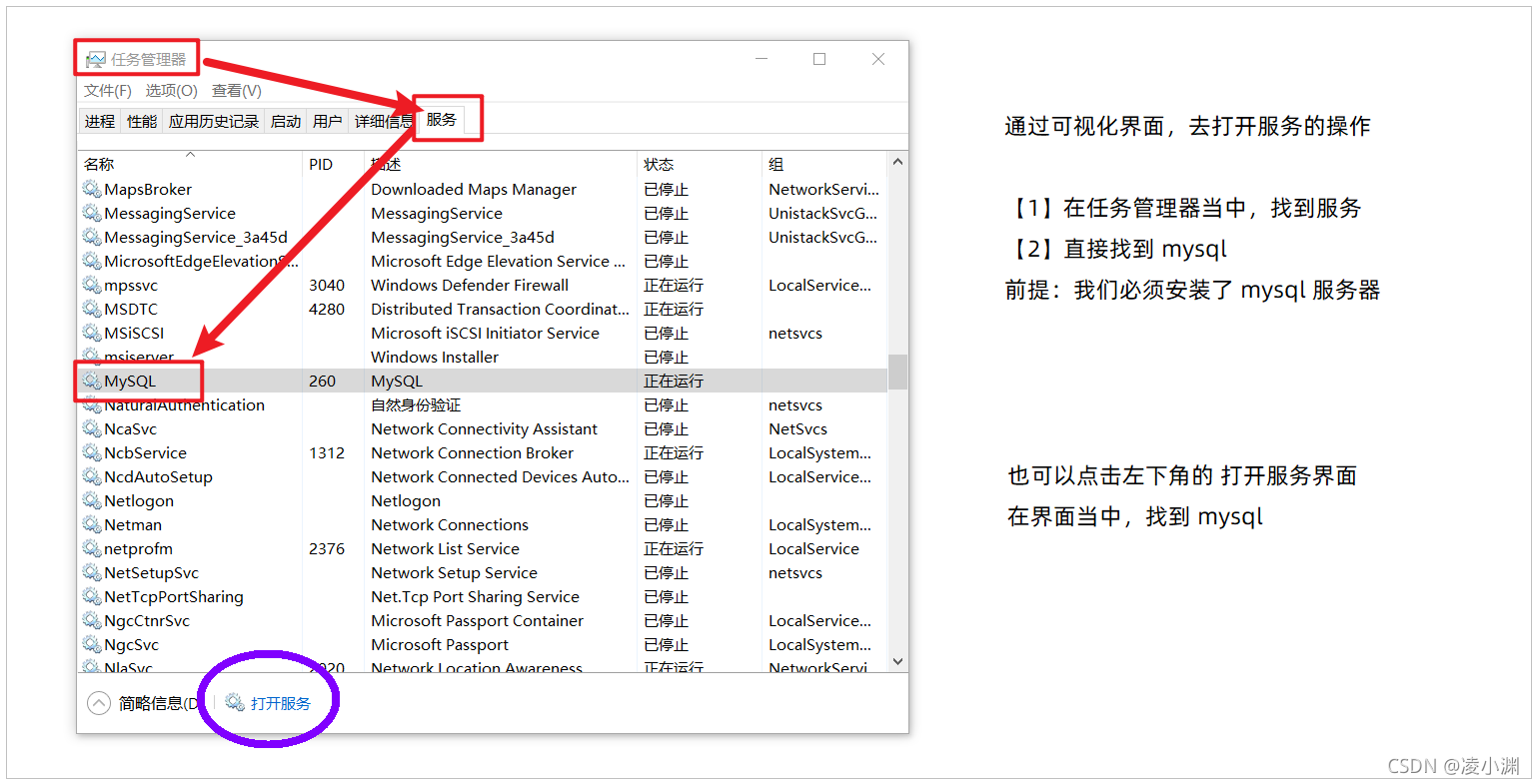Image resolution: width=1534 pixels, height=784 pixels.
Task: Click the Windows Defender Firewall description
Action: pyautogui.click(x=470, y=285)
